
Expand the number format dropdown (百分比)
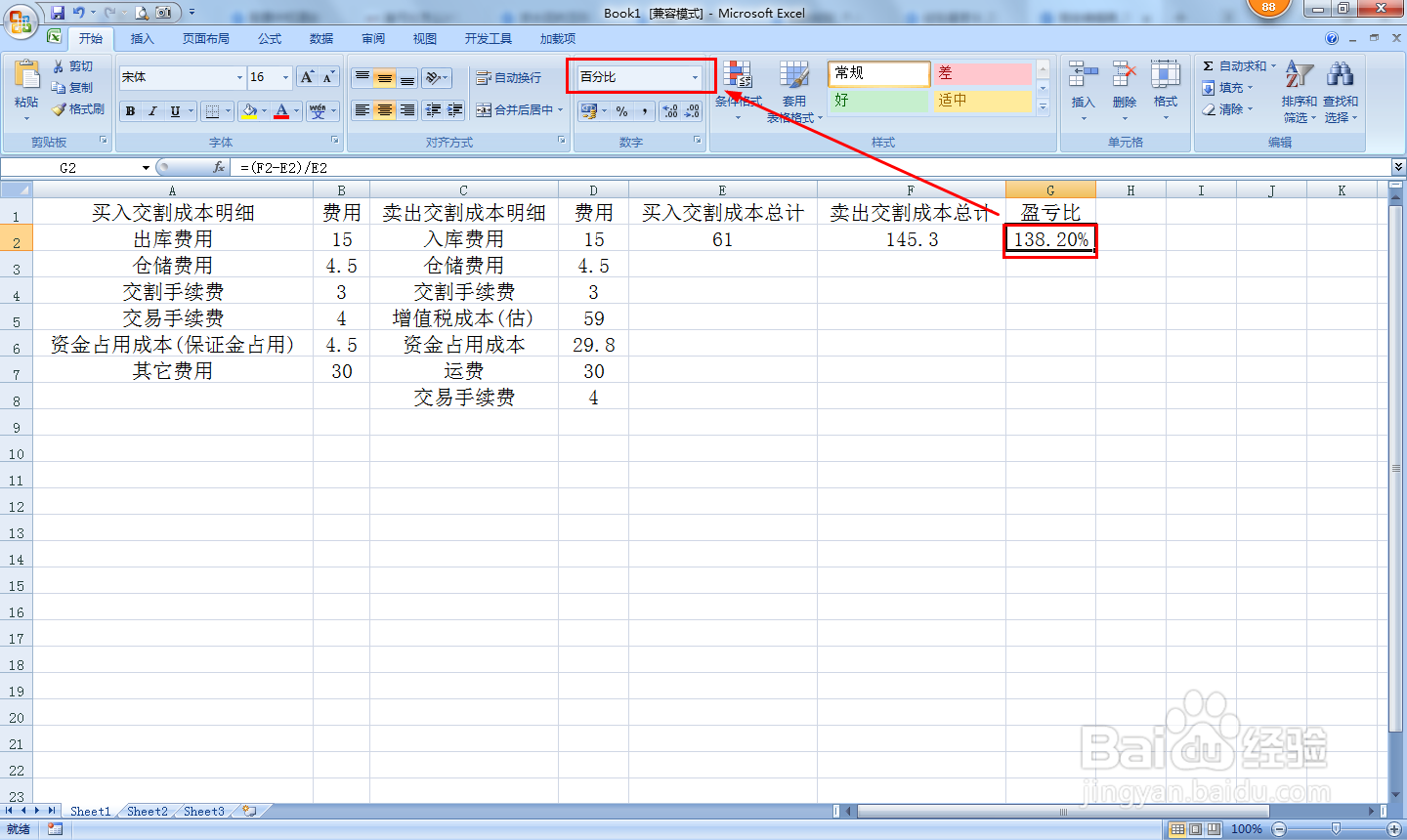[x=696, y=77]
